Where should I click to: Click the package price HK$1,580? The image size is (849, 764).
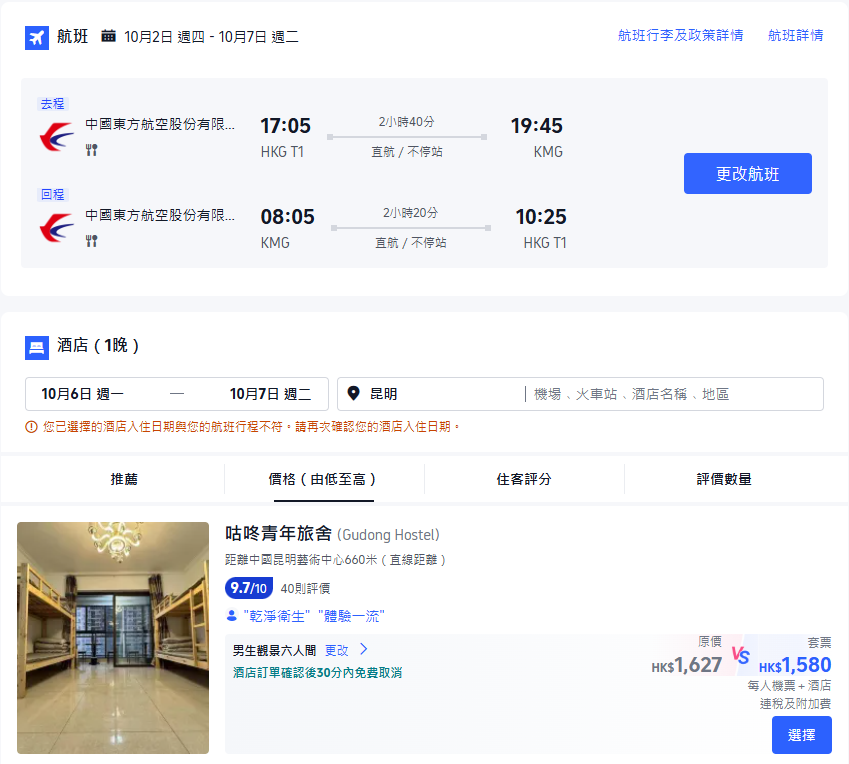(x=795, y=665)
